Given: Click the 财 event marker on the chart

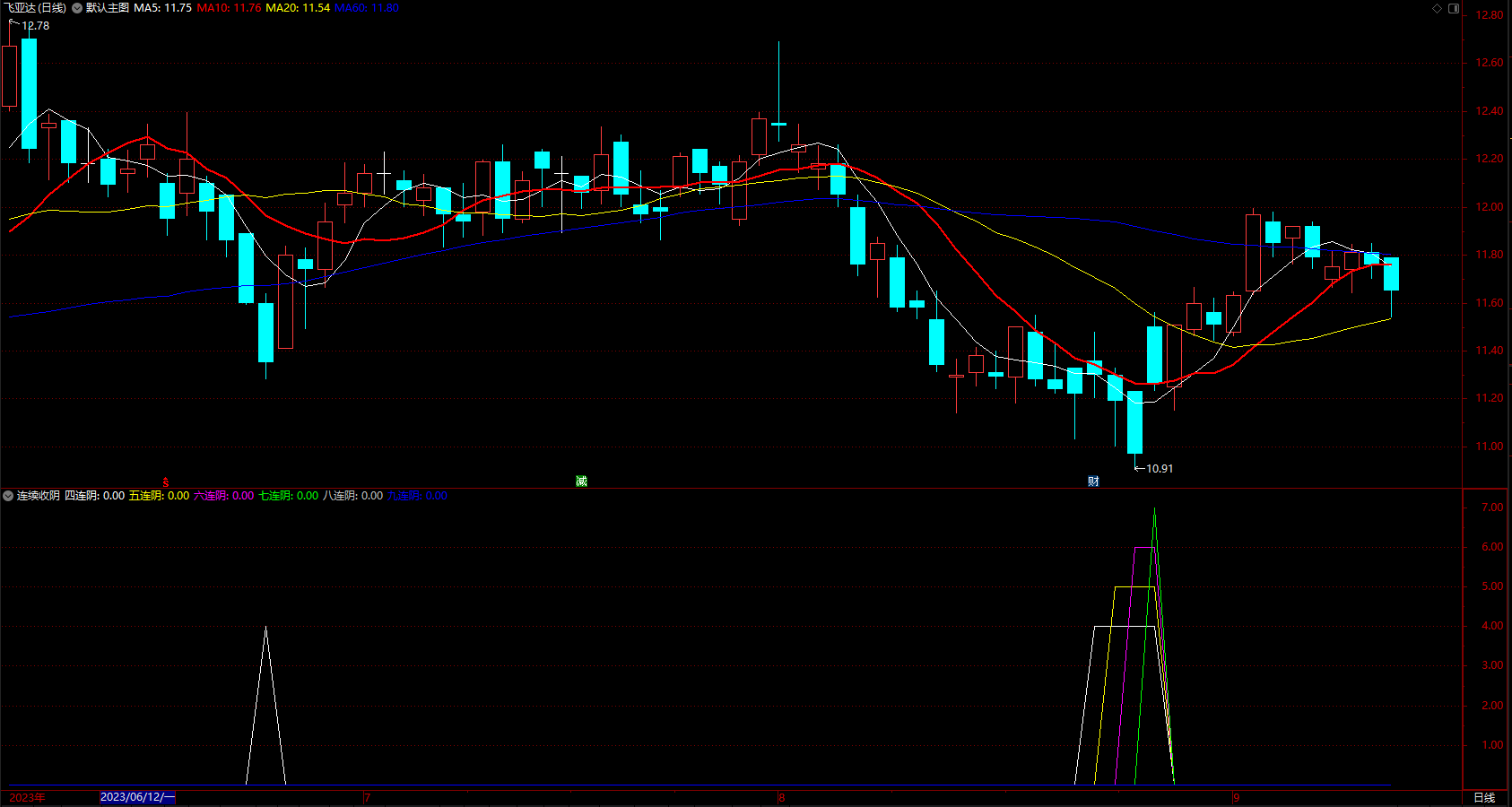Looking at the screenshot, I should pos(1093,482).
